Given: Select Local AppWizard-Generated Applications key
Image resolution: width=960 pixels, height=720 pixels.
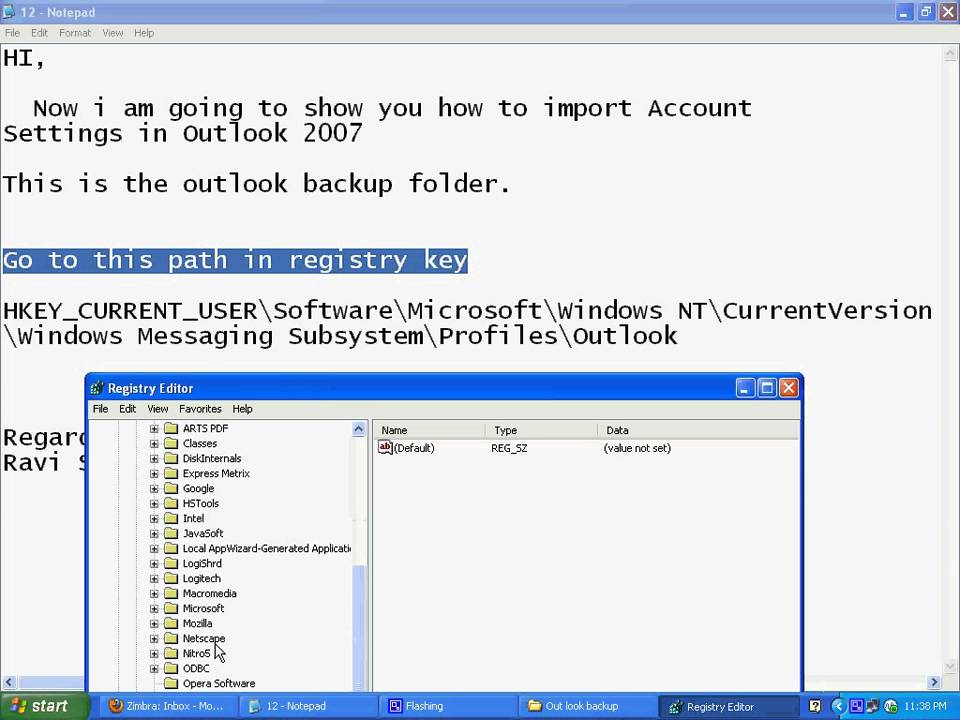Looking at the screenshot, I should click(266, 549).
